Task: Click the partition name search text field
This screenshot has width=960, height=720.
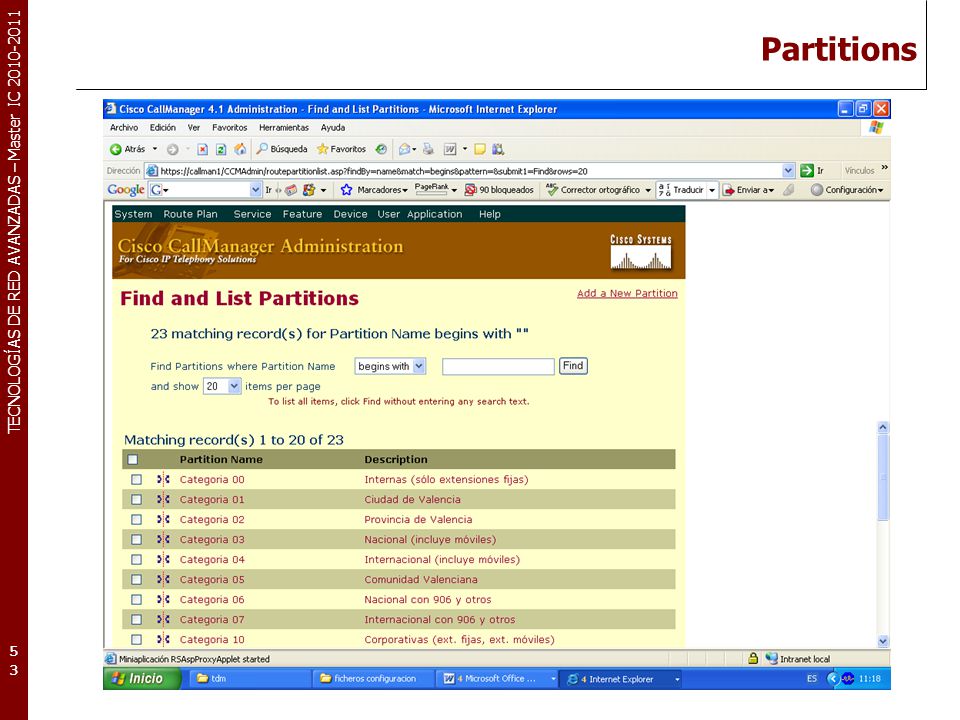Action: [498, 366]
